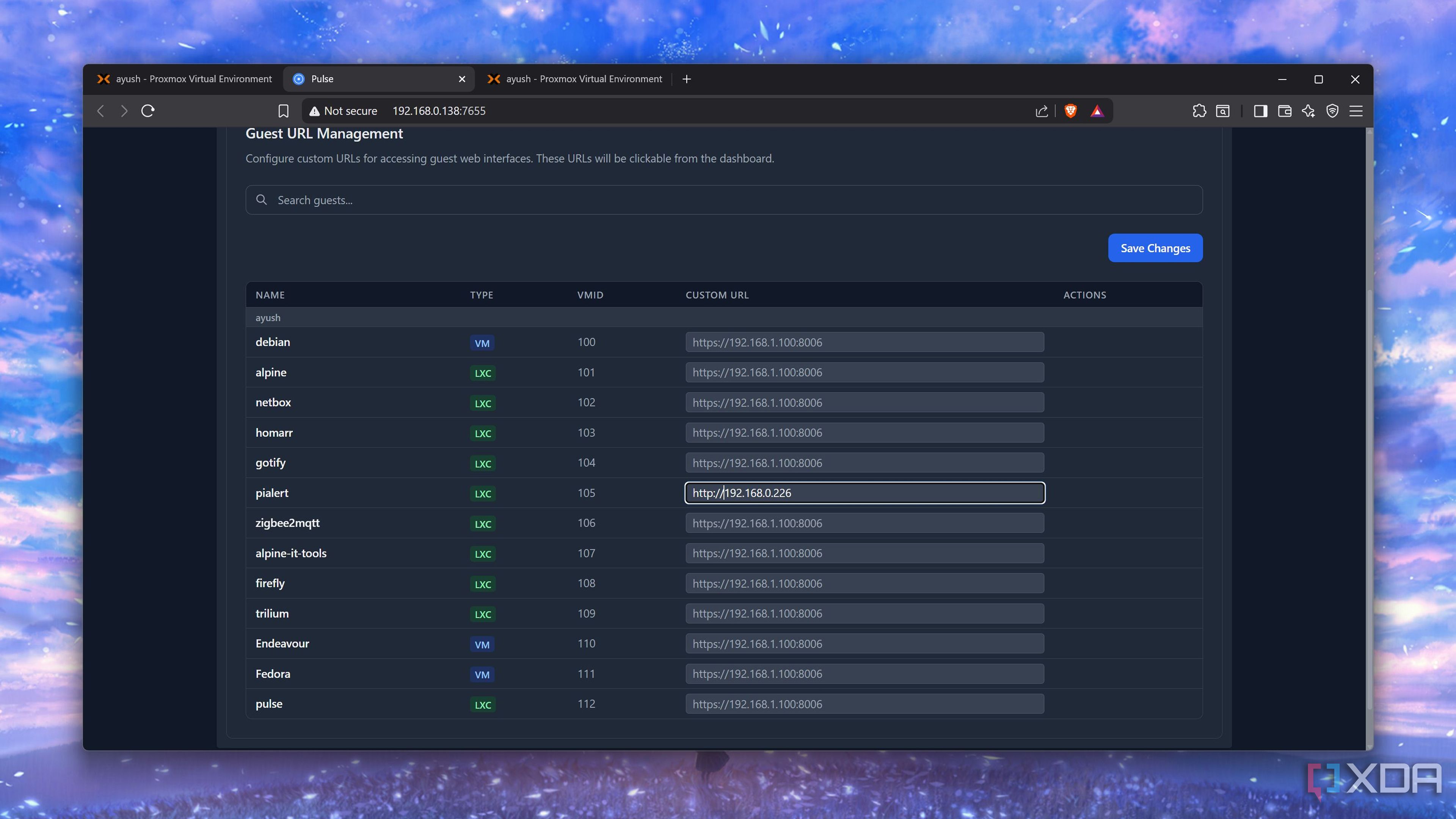Go back with the browser back arrow
The width and height of the screenshot is (1456, 819).
click(x=100, y=111)
